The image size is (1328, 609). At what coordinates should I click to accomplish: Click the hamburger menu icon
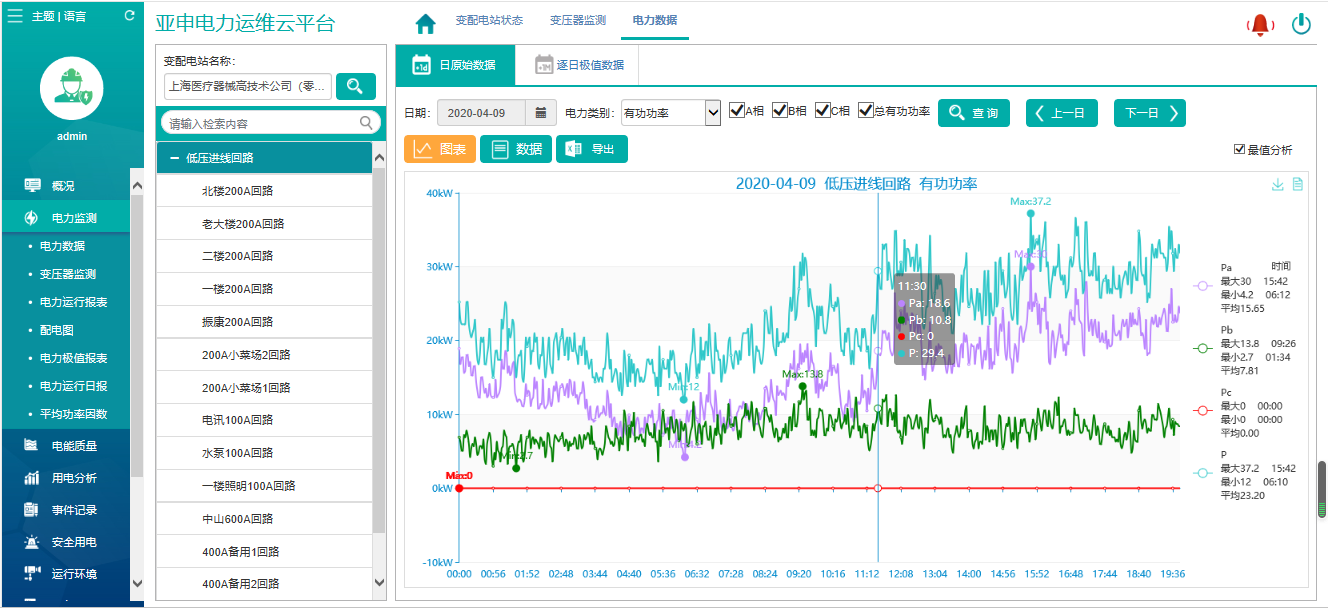(15, 16)
